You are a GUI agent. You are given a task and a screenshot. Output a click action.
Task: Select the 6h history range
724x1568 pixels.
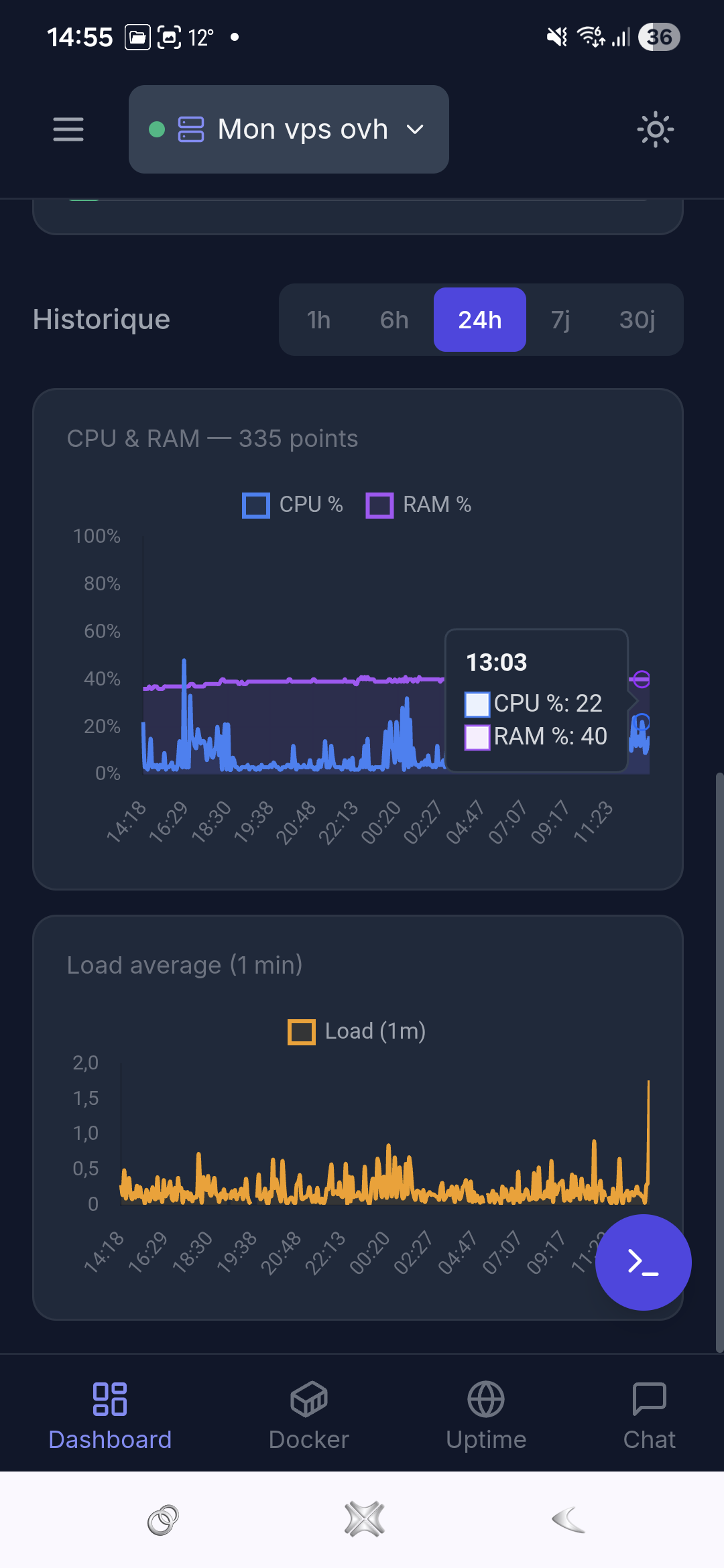(394, 320)
